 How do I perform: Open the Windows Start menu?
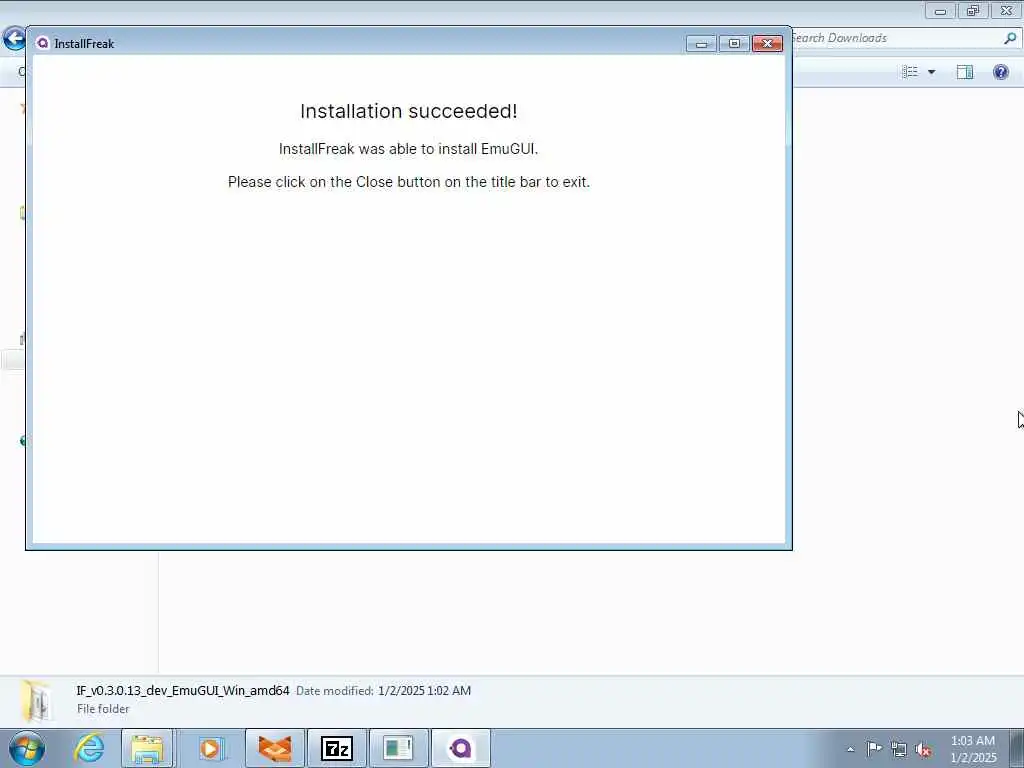pos(27,748)
